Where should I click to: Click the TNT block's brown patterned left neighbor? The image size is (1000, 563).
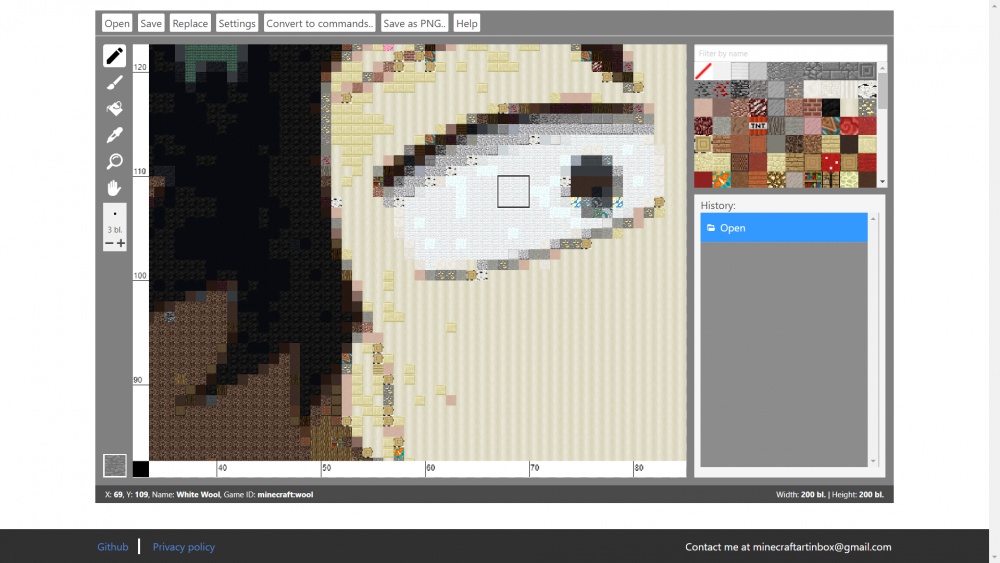[739, 125]
